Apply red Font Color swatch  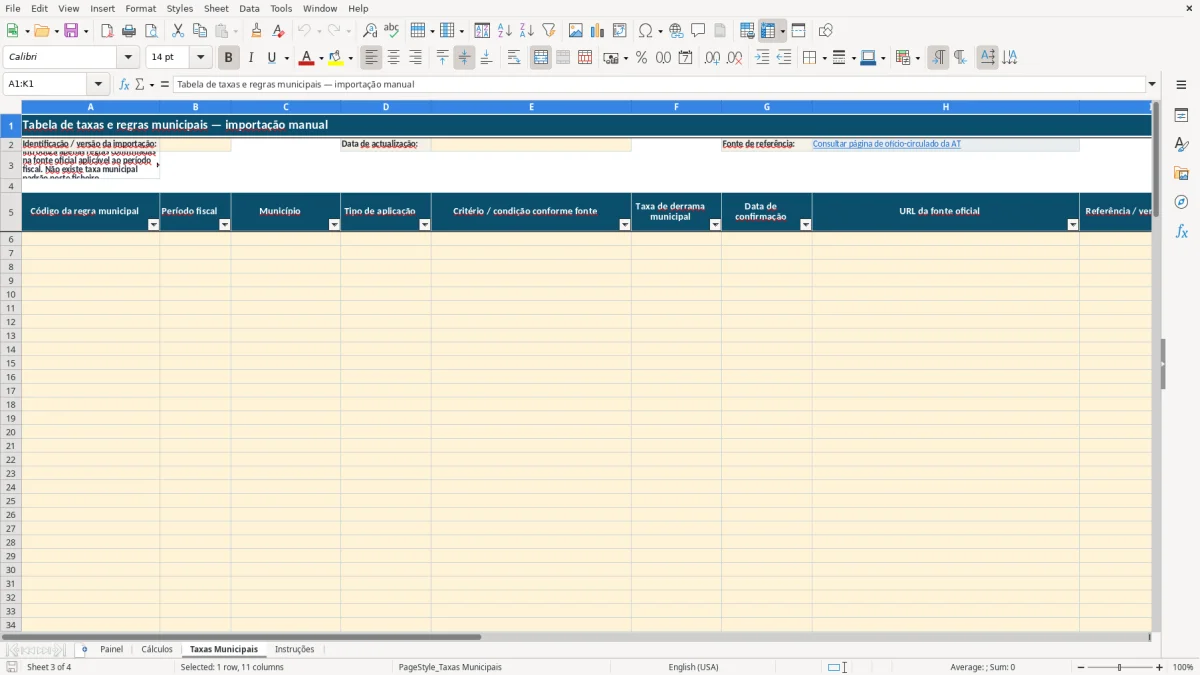pyautogui.click(x=306, y=58)
